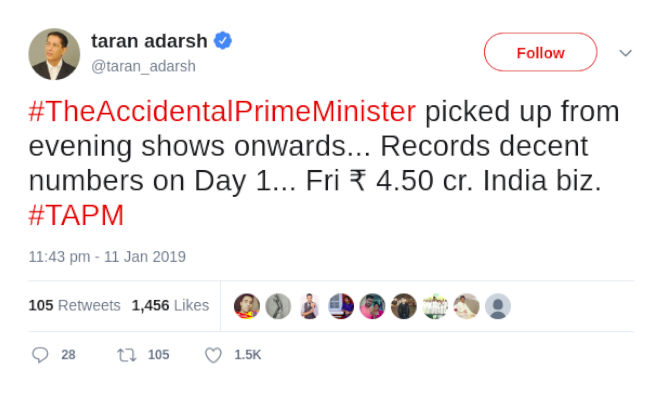Open the 11:43 pm - 11 Jan 2019 timestamp
The height and width of the screenshot is (400, 659).
coord(107,256)
